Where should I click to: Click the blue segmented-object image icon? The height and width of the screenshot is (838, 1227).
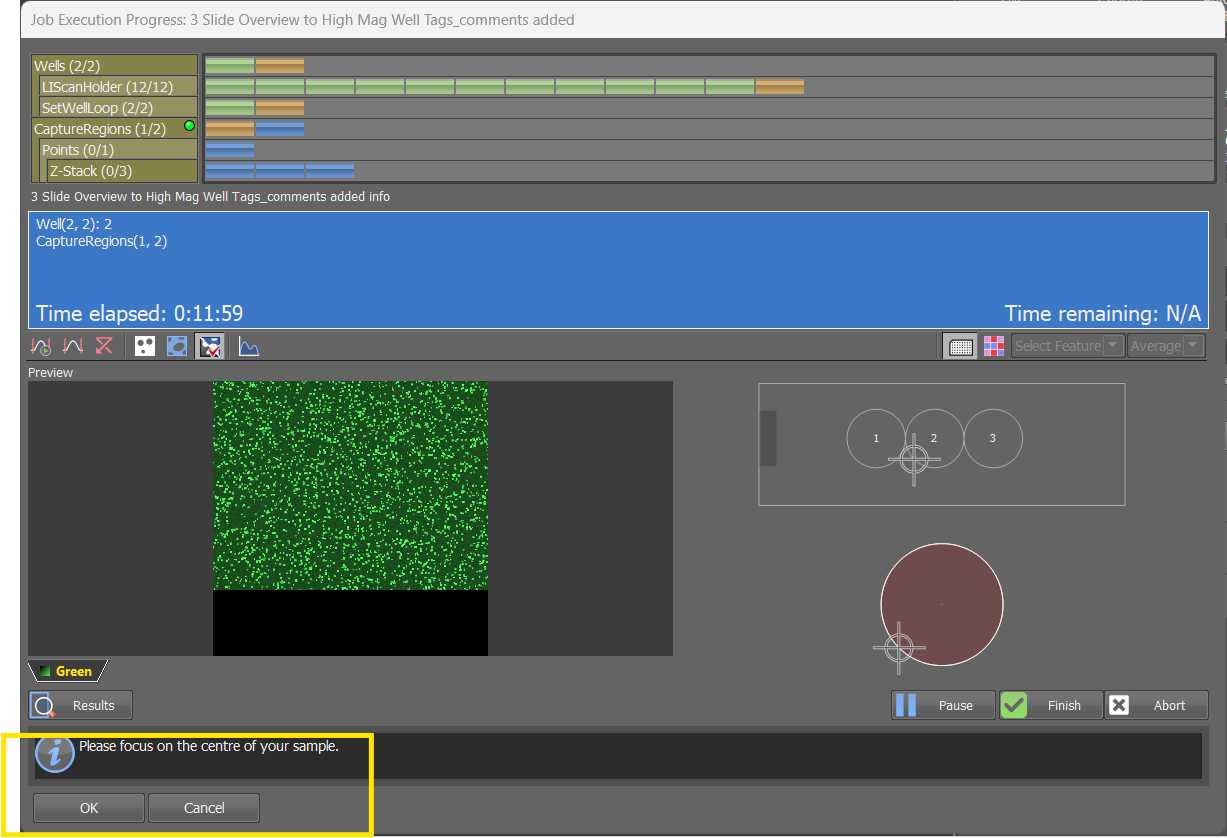click(x=177, y=346)
